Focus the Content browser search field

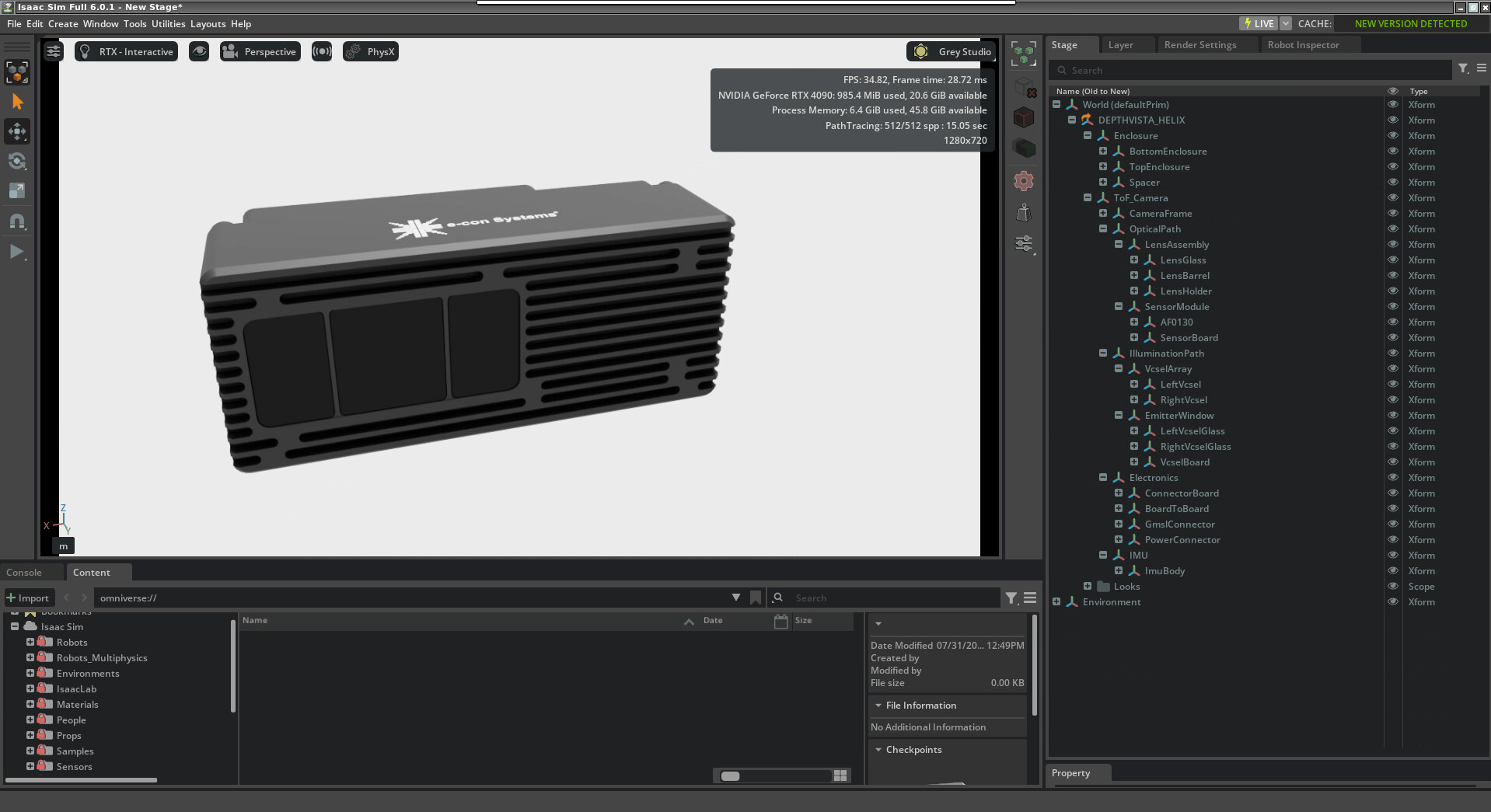pos(884,598)
